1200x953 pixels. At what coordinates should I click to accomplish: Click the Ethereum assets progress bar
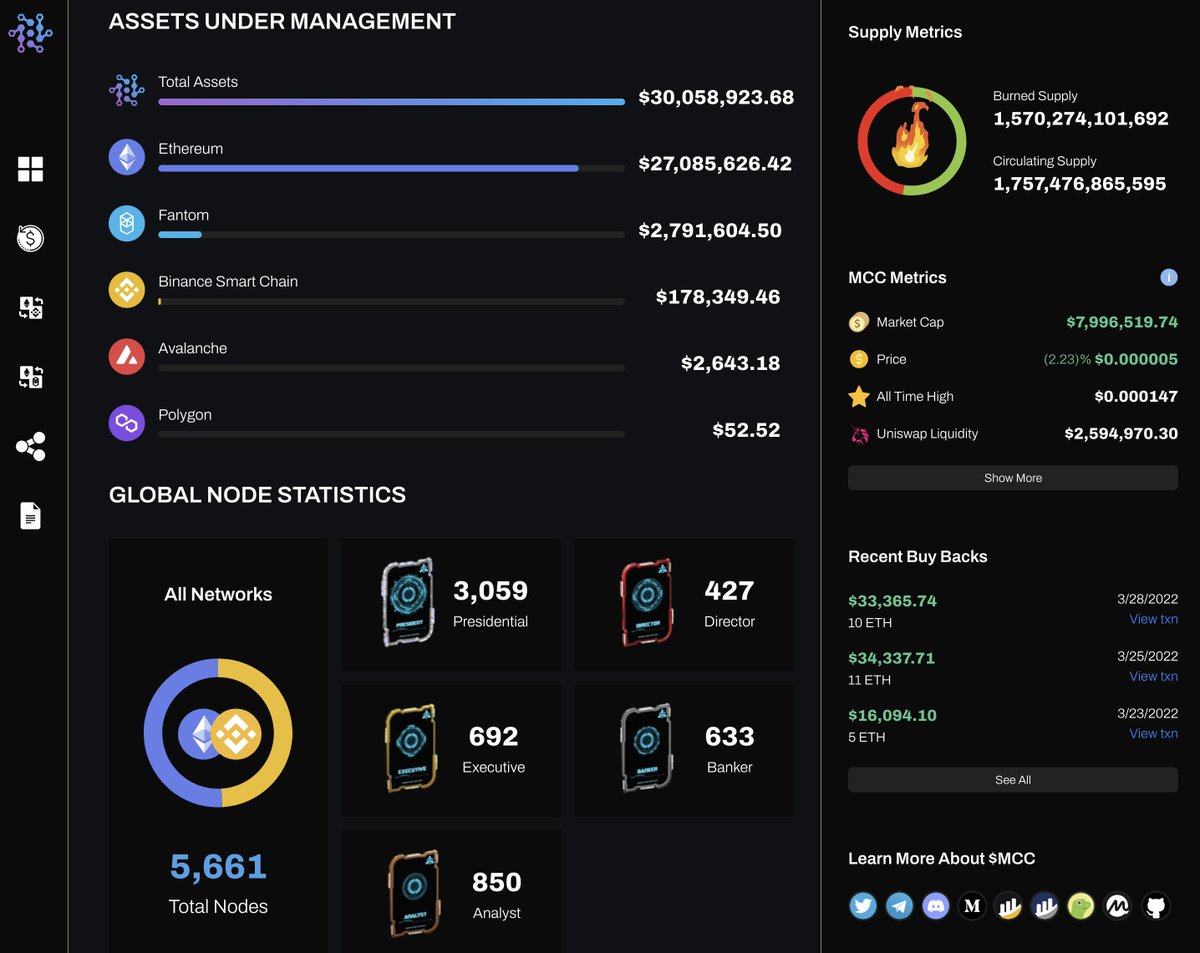point(391,168)
